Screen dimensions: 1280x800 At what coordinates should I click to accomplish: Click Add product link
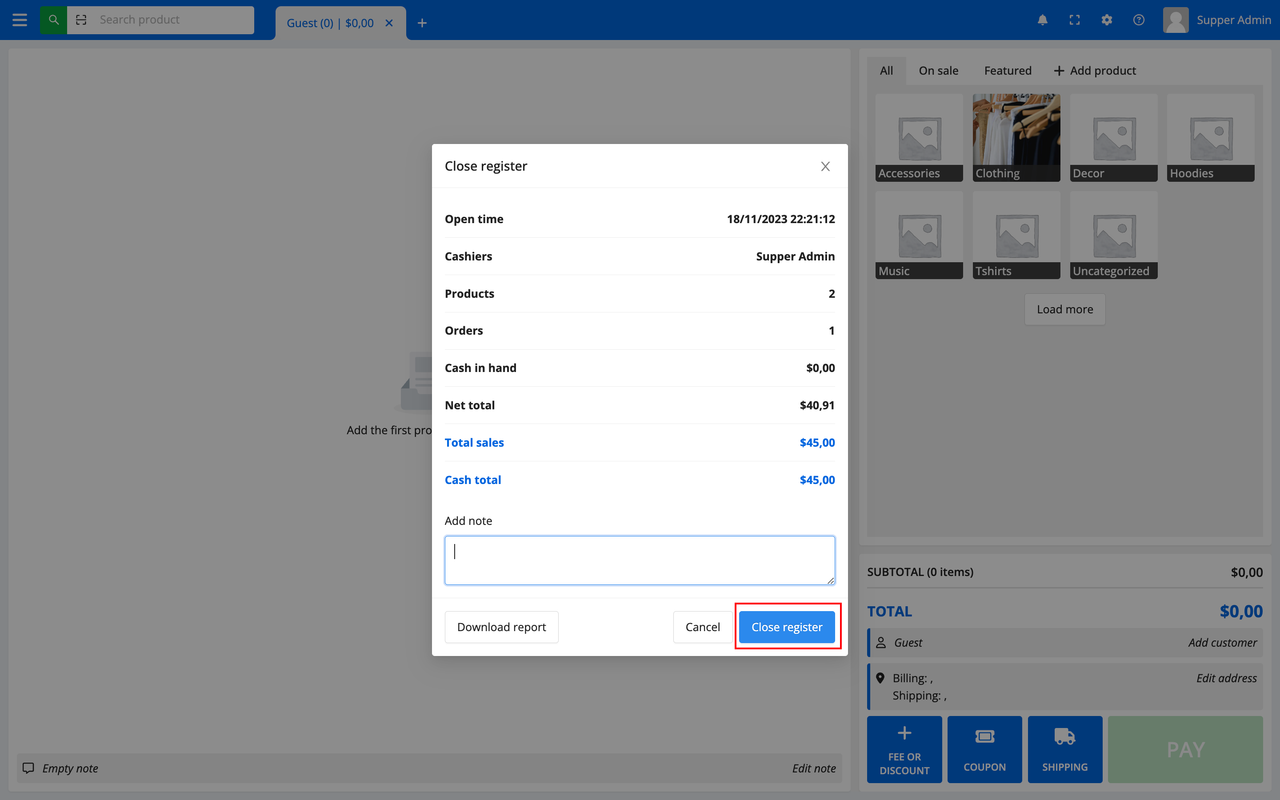(1095, 70)
